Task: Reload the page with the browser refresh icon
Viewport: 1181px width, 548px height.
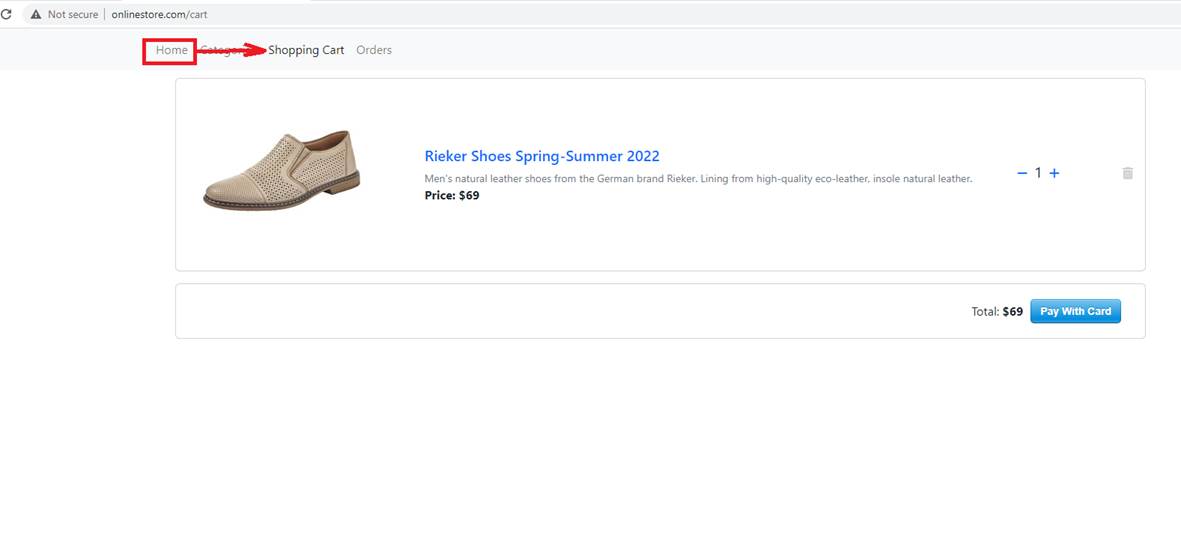Action: click(5, 15)
